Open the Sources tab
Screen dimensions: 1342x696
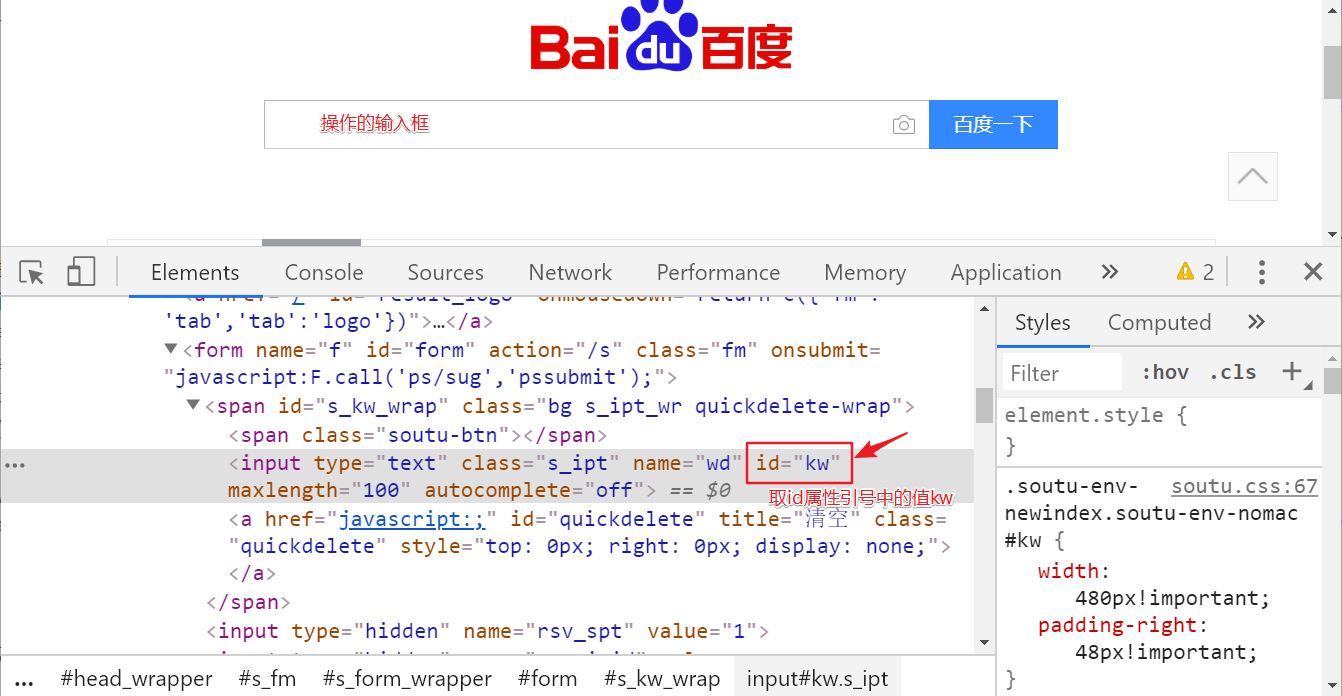coord(445,272)
